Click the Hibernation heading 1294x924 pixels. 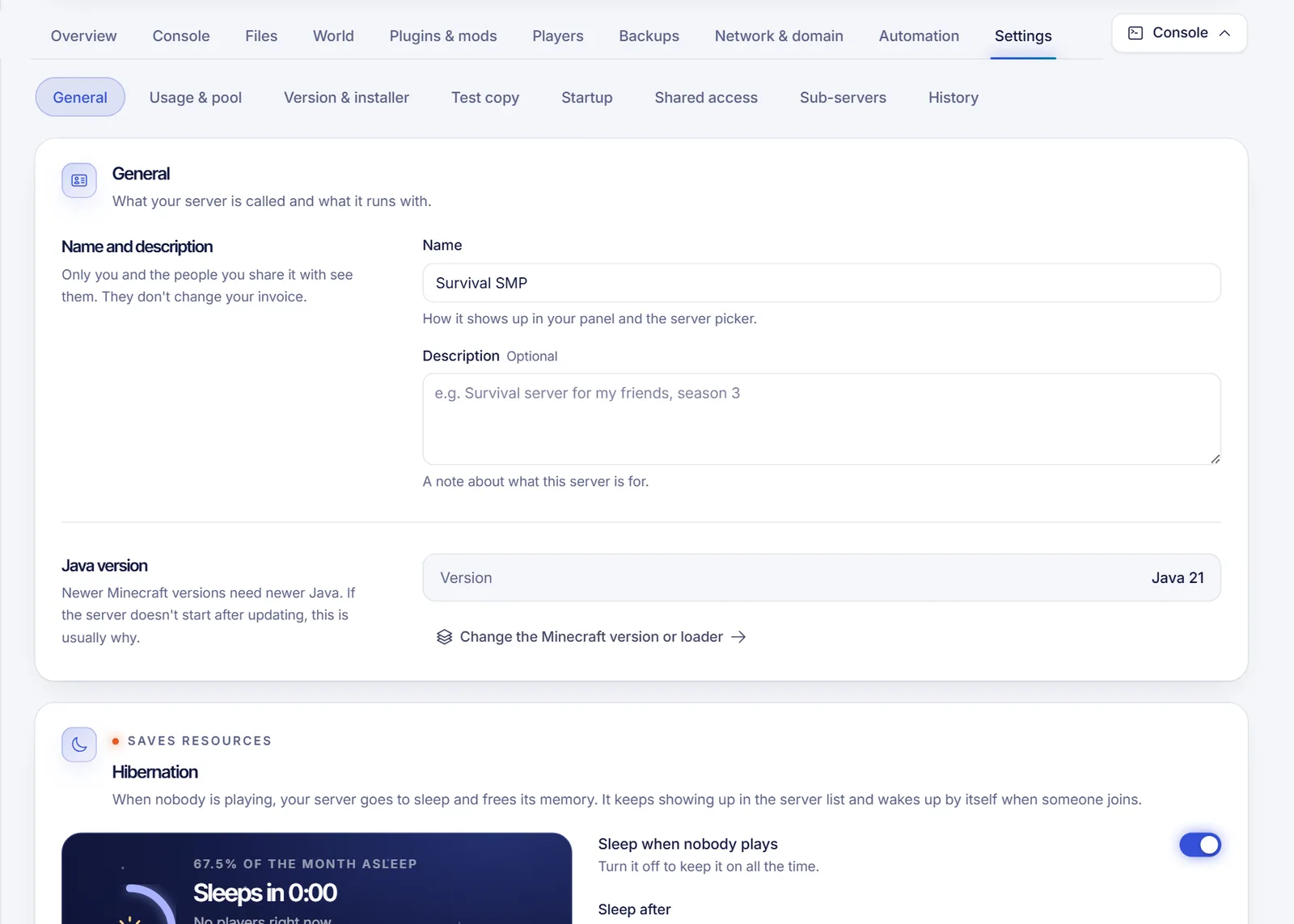tap(155, 772)
